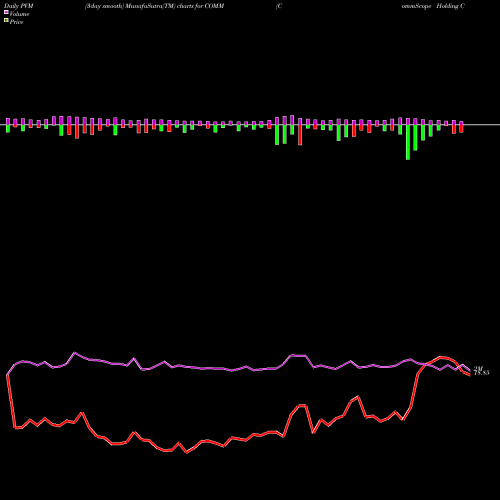Select the 'Price' legend label
The height and width of the screenshot is (500, 500).
(x=16, y=22)
